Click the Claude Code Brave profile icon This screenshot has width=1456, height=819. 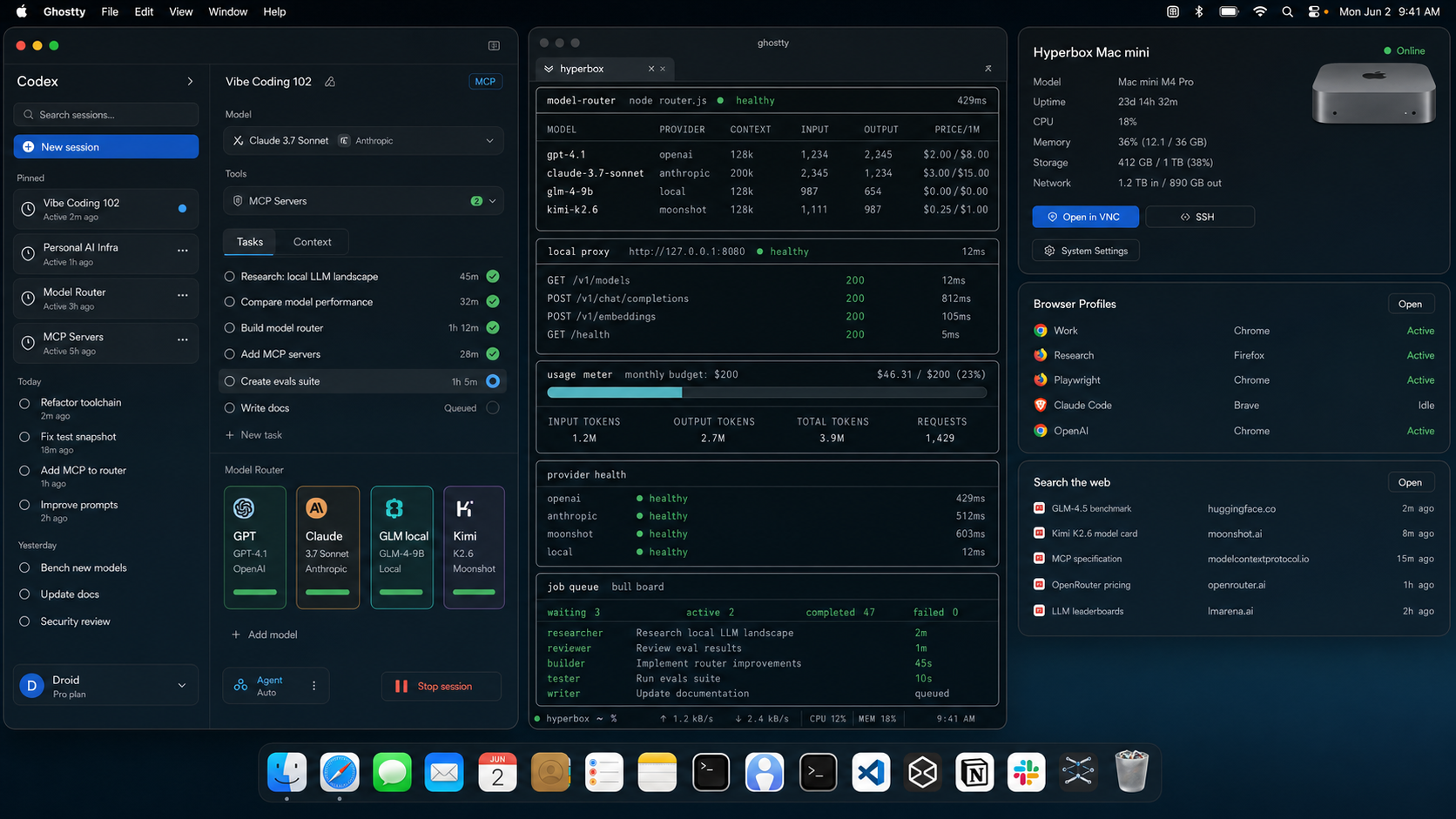coord(1040,405)
